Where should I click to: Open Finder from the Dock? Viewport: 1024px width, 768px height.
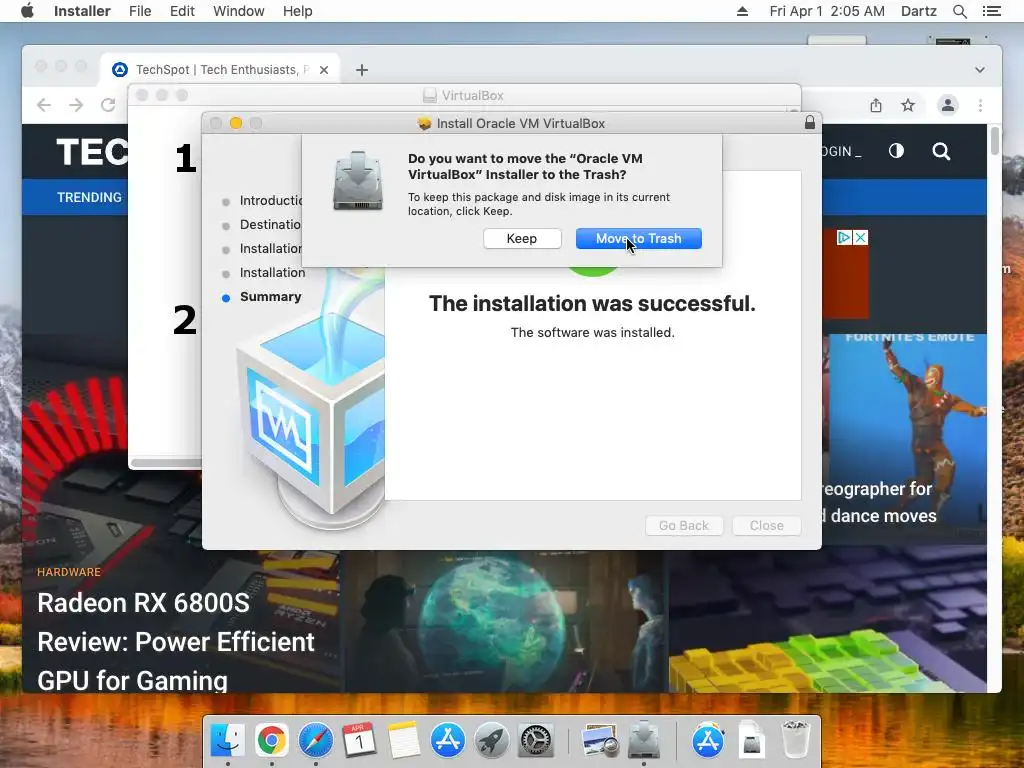click(227, 741)
